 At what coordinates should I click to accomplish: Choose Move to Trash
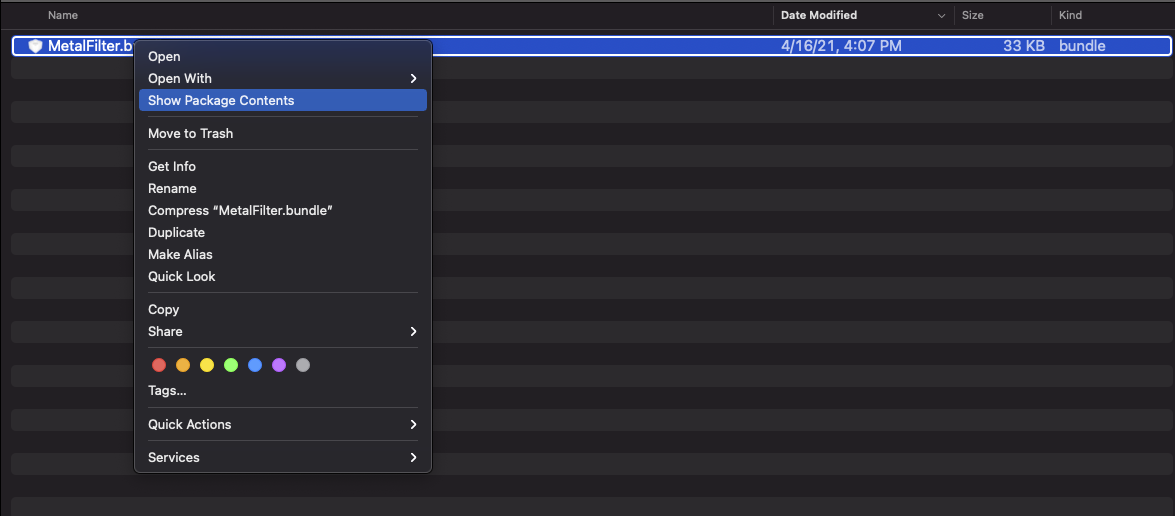pyautogui.click(x=283, y=133)
